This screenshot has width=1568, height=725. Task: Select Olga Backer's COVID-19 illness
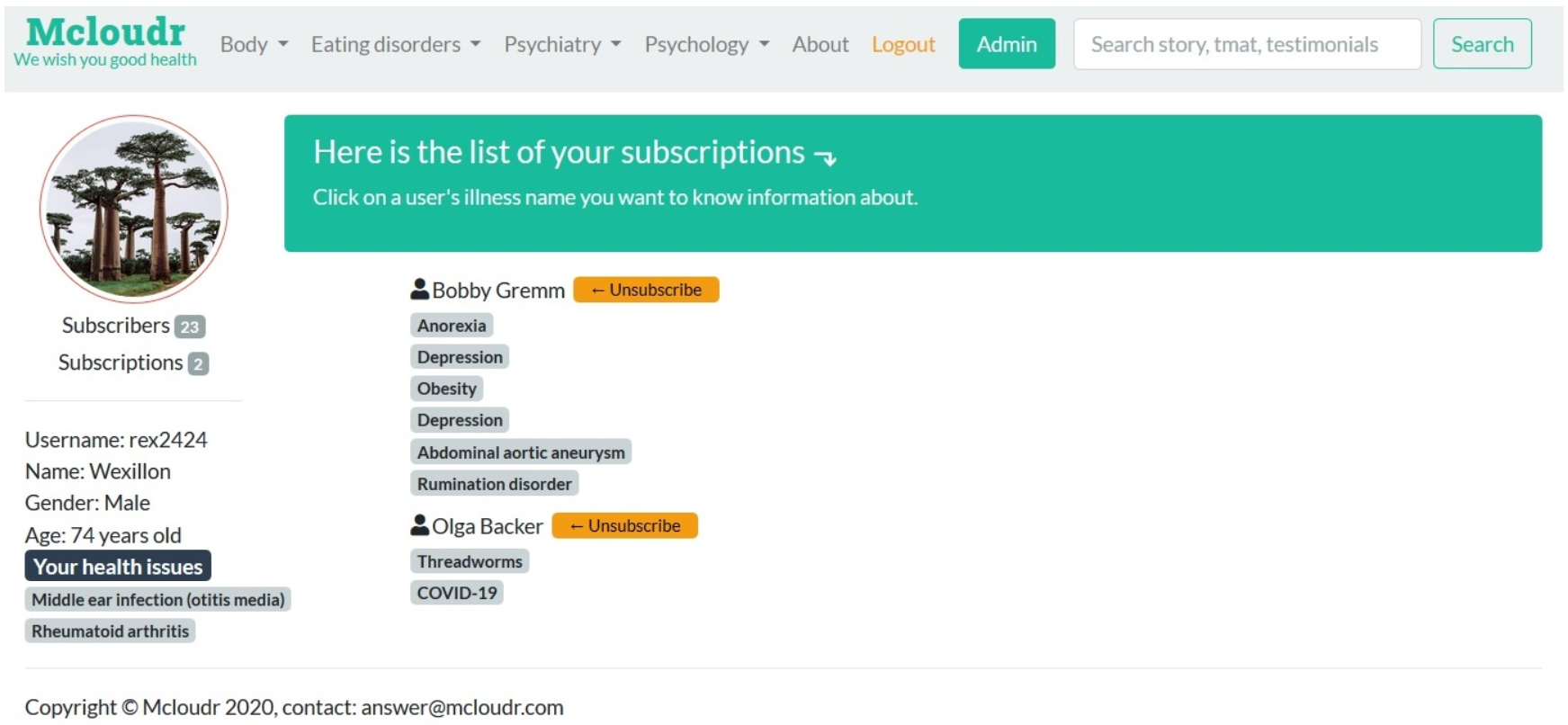[457, 593]
